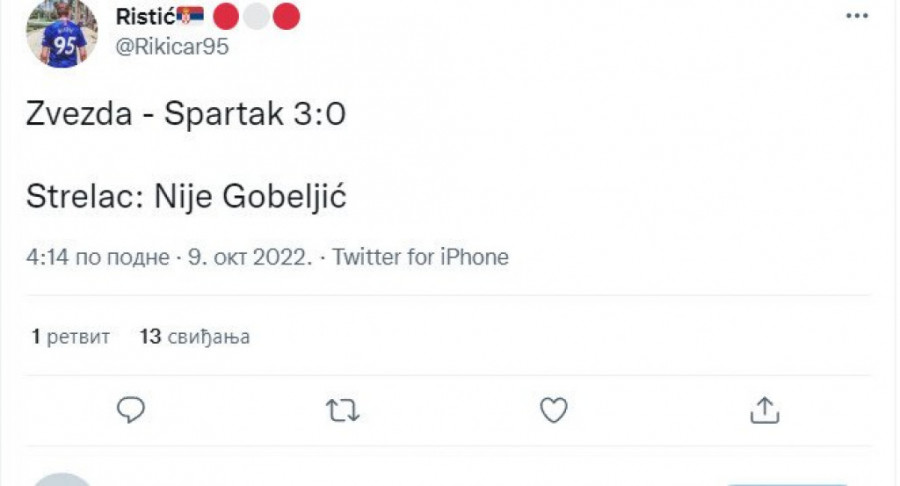This screenshot has width=900, height=486.
Task: Open the three-dot more options menu
Action: [857, 17]
